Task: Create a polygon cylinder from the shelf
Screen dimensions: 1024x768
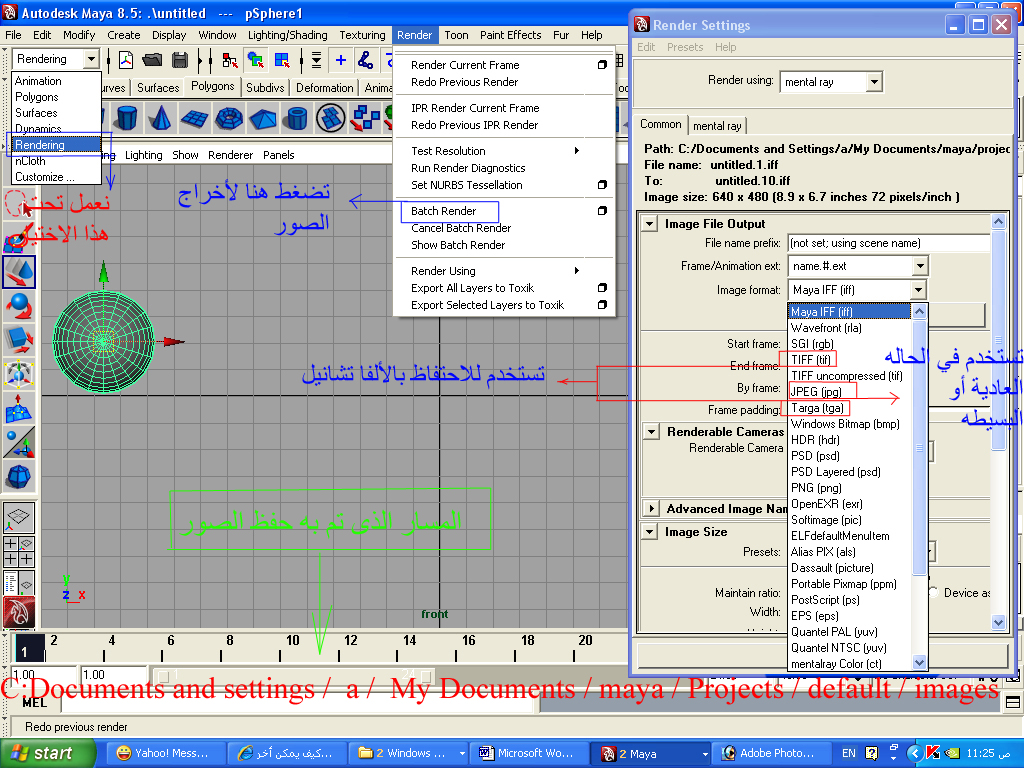Action: 127,118
